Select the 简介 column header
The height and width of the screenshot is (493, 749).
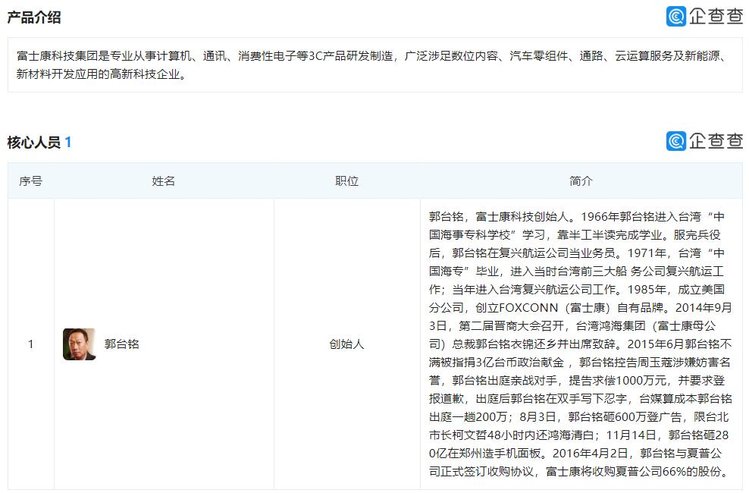[x=581, y=181]
